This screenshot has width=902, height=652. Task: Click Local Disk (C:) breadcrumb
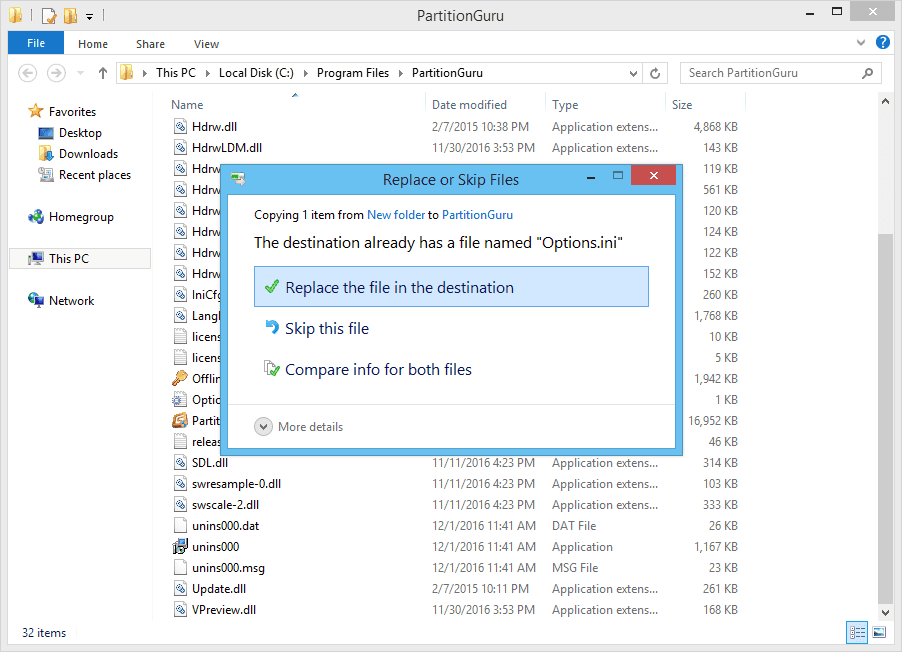point(256,73)
